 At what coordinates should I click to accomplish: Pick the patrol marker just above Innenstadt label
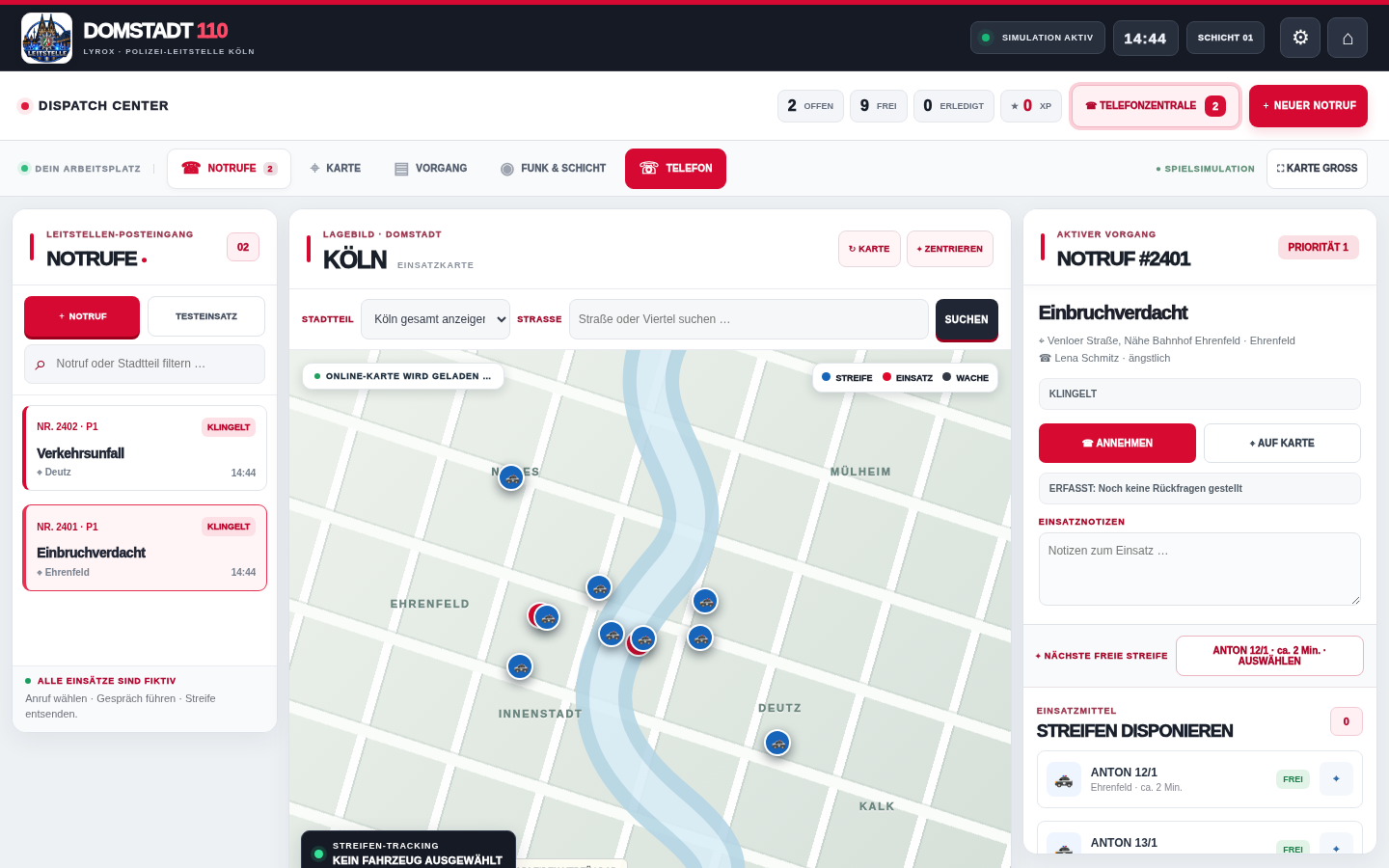[520, 666]
